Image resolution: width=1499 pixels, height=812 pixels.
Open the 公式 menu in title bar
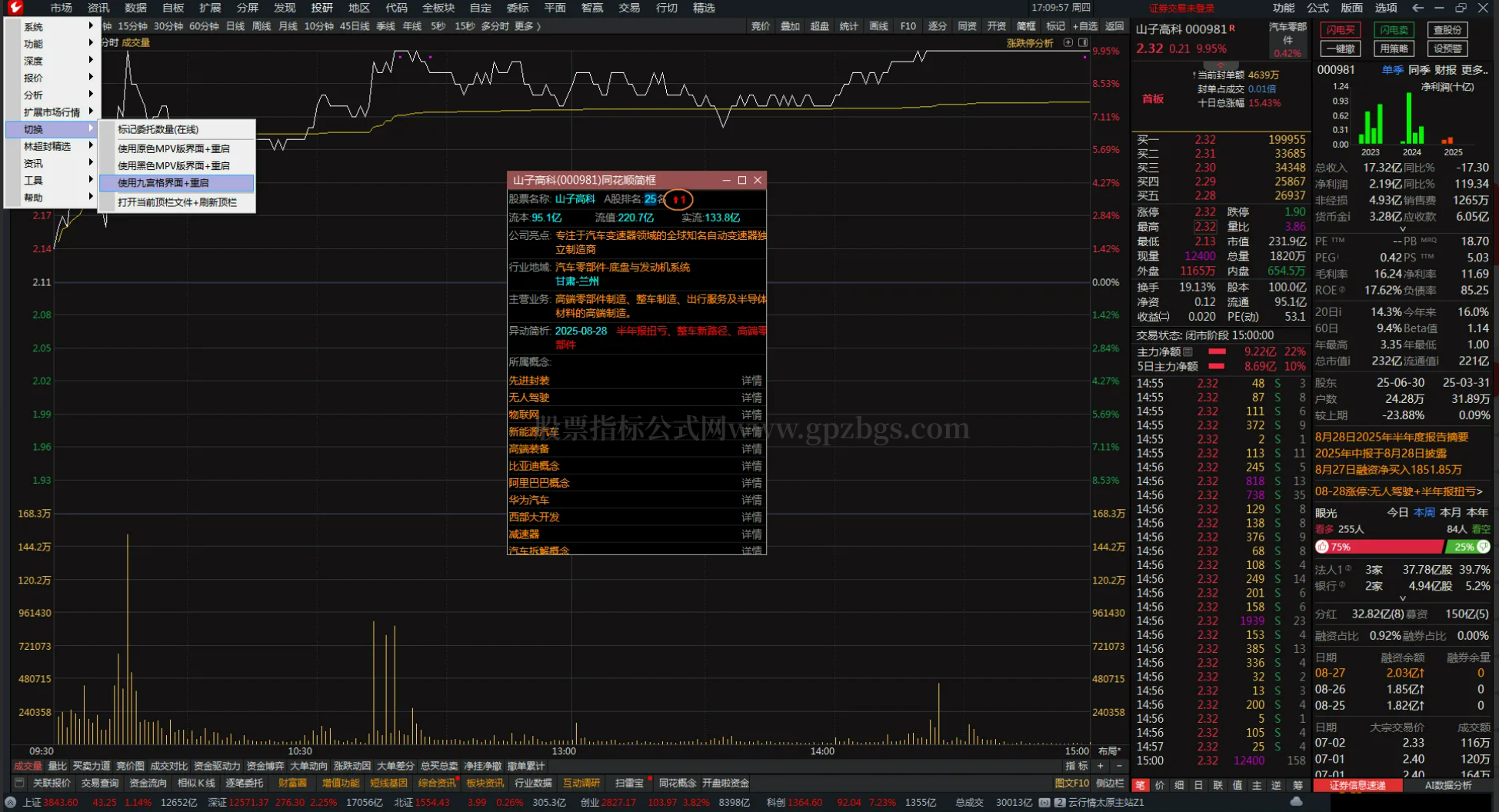click(x=1317, y=8)
